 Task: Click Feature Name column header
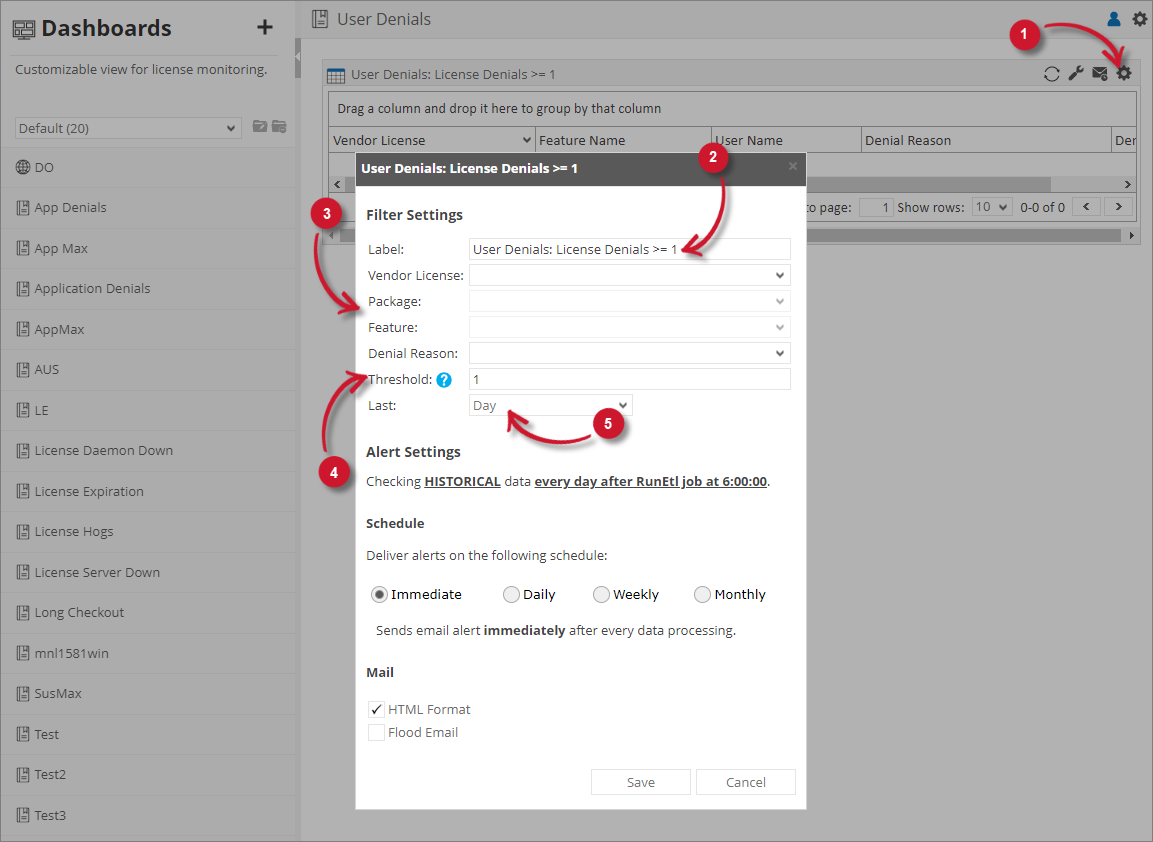pyautogui.click(x=624, y=140)
